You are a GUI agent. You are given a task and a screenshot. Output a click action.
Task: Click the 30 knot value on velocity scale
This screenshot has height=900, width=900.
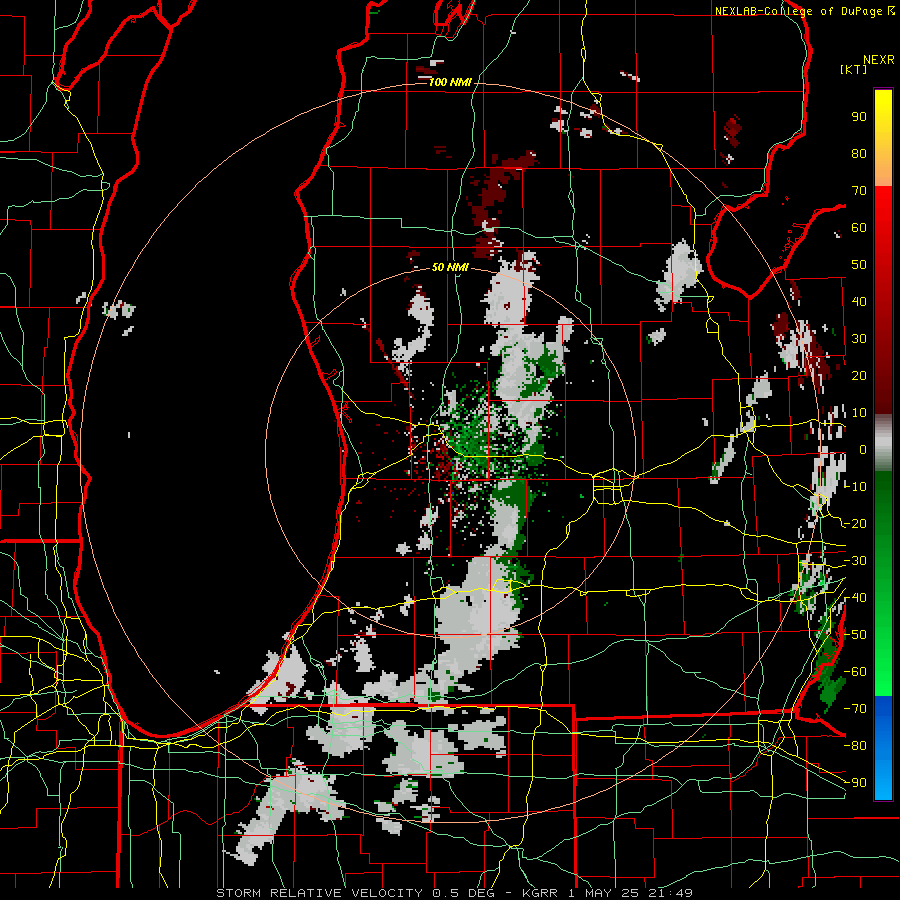point(859,339)
